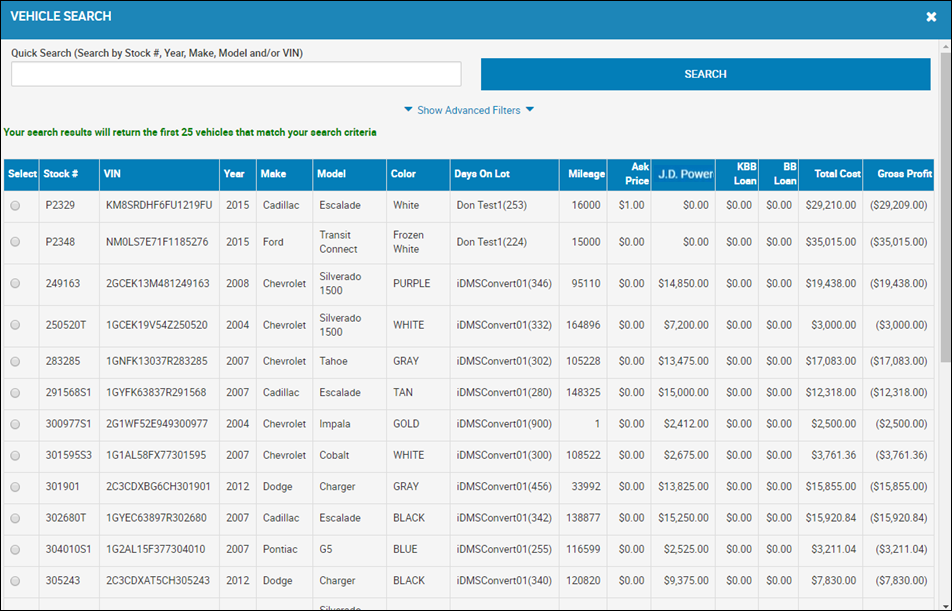Image resolution: width=952 pixels, height=611 pixels.
Task: Click the 164896 mileage value
Action: pyautogui.click(x=583, y=325)
